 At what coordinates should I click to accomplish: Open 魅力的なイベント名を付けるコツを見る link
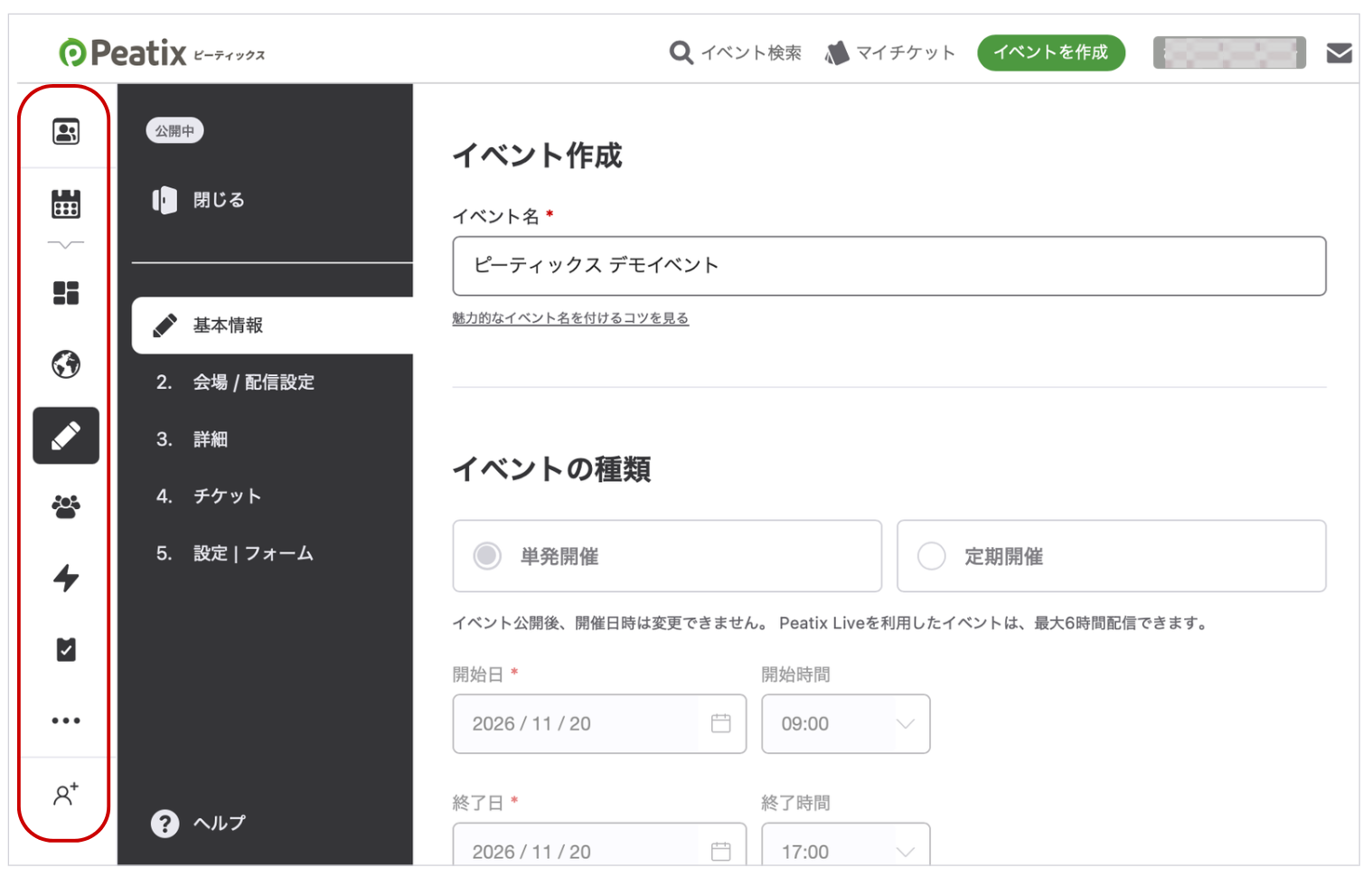tap(570, 318)
